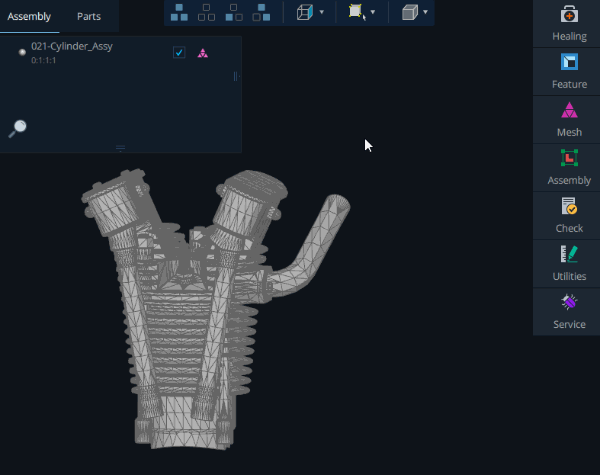The height and width of the screenshot is (475, 600).
Task: Switch to the Parts tab
Action: click(89, 16)
